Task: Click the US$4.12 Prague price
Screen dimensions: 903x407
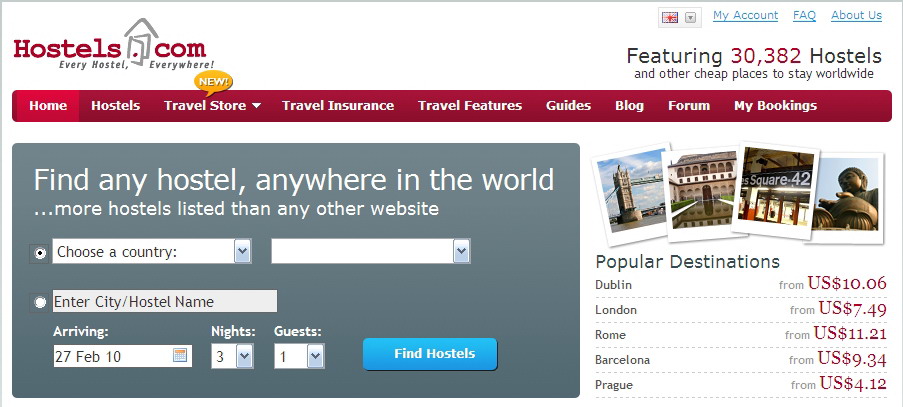Action: pos(853,383)
